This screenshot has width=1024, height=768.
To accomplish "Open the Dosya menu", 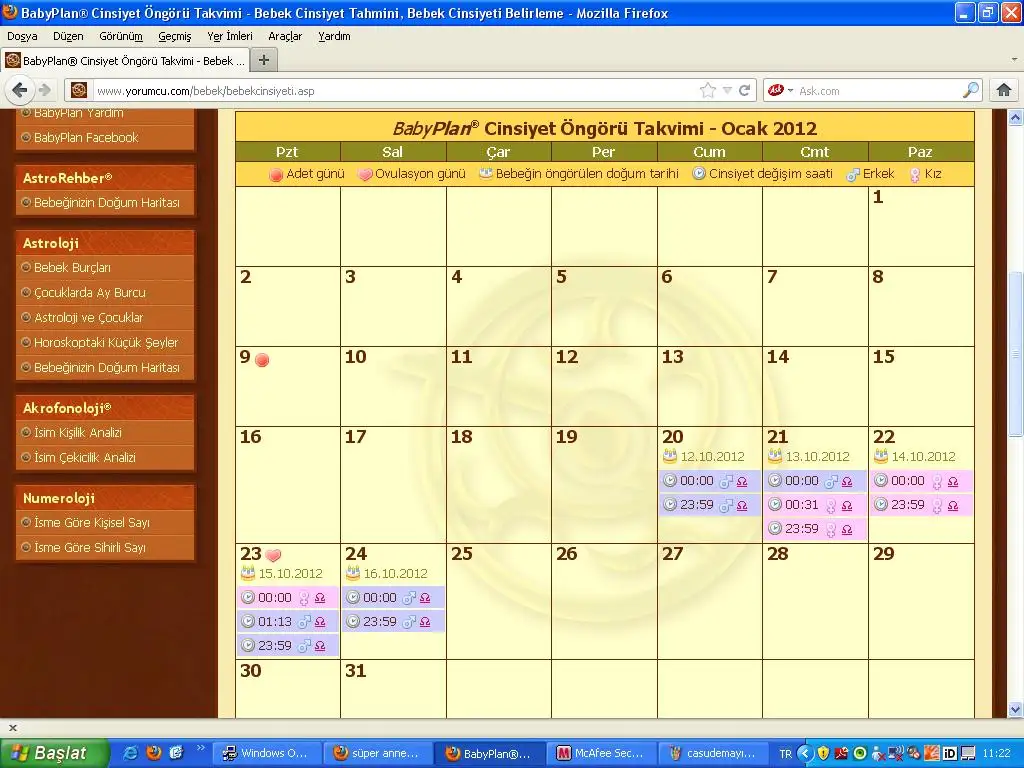I will click(22, 36).
